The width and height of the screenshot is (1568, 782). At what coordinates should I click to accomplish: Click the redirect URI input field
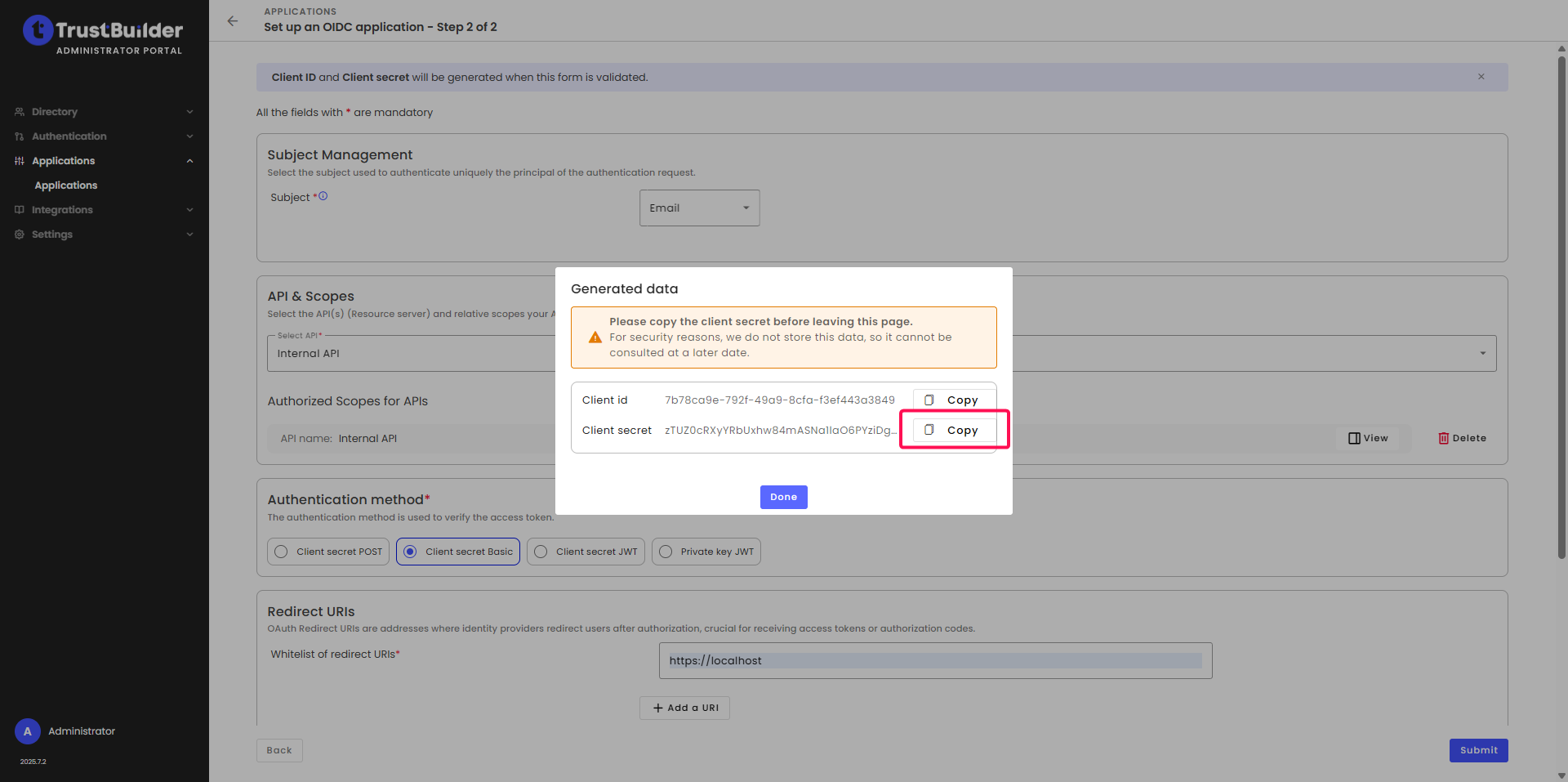pos(935,661)
